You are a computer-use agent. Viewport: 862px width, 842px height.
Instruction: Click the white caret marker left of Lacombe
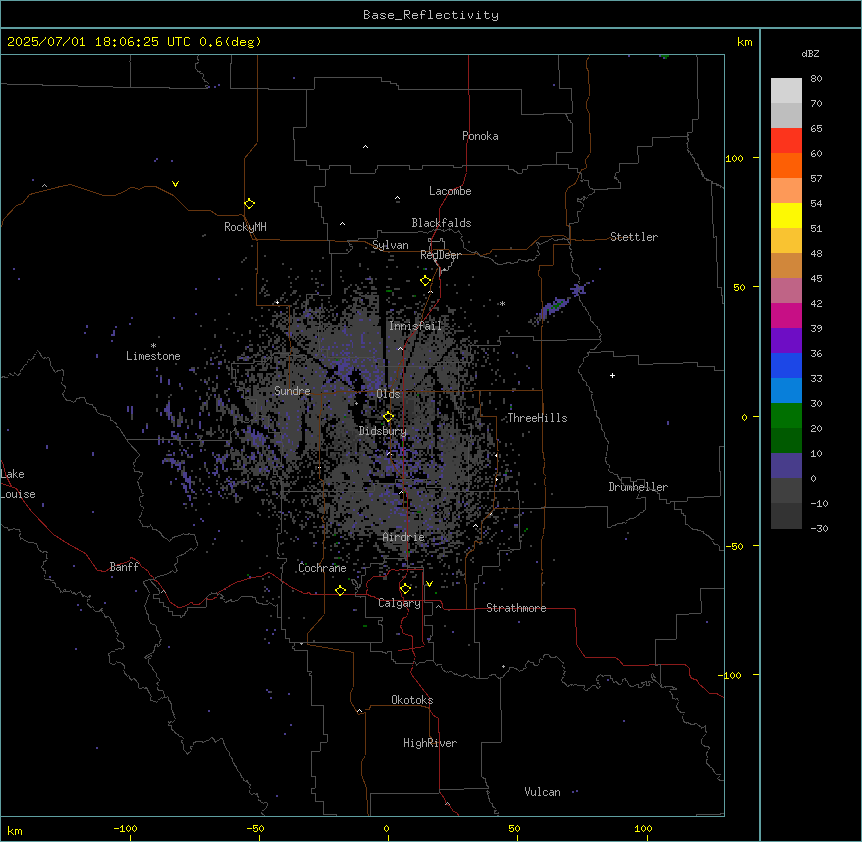pos(397,198)
